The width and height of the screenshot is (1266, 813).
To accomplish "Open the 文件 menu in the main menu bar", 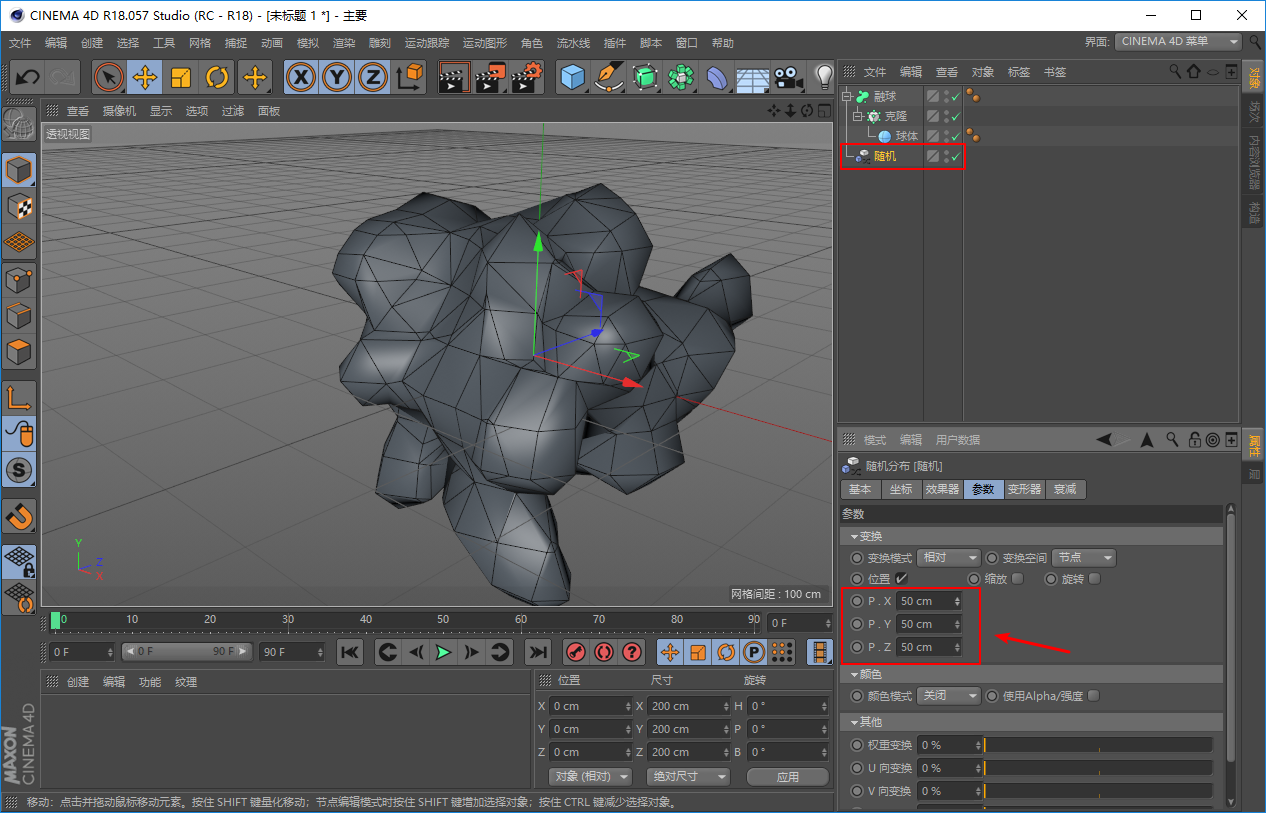I will [20, 43].
